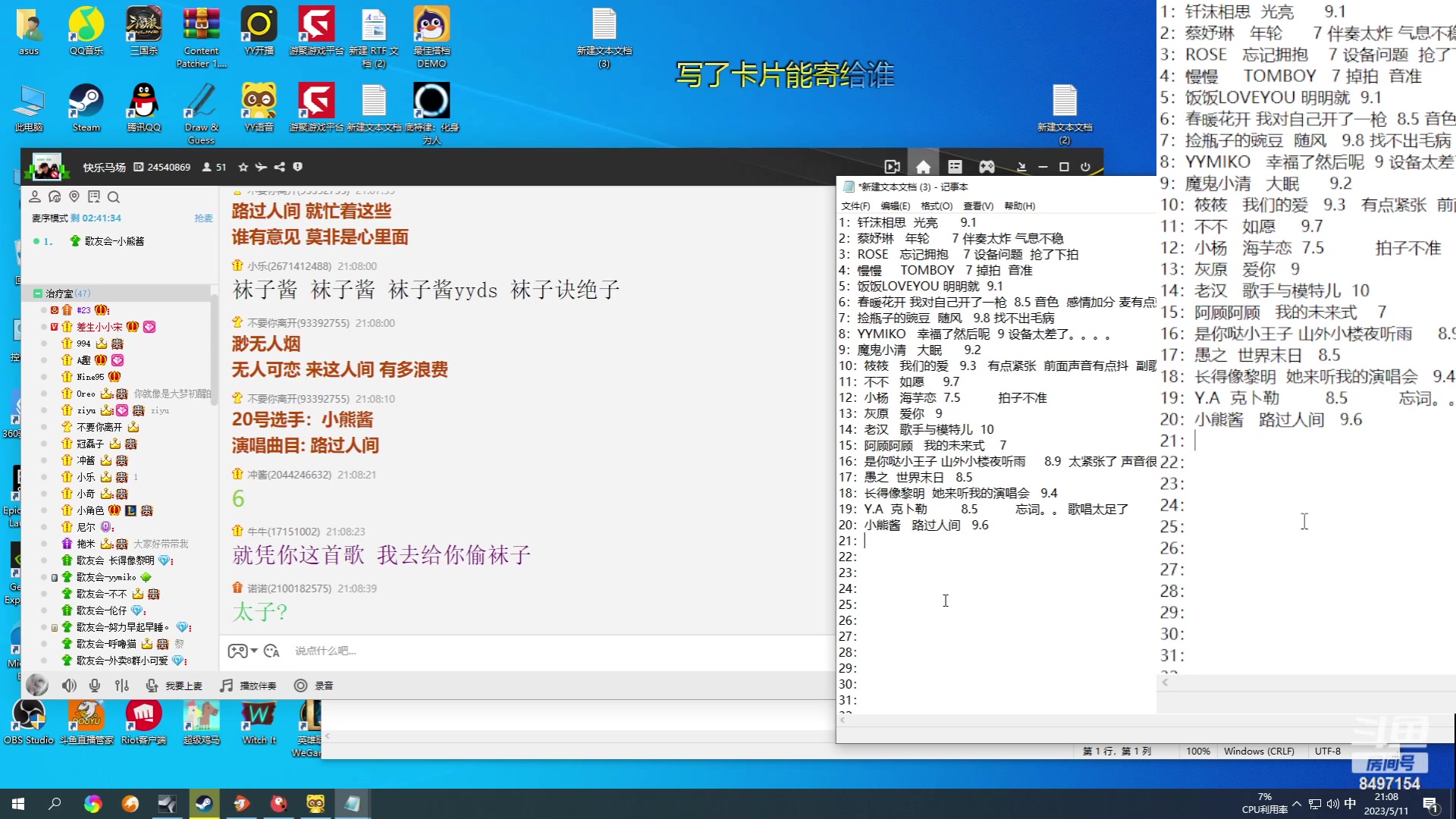The width and height of the screenshot is (1456, 819).
Task: Toggle the microphone in the bottom toolbar
Action: pyautogui.click(x=95, y=686)
